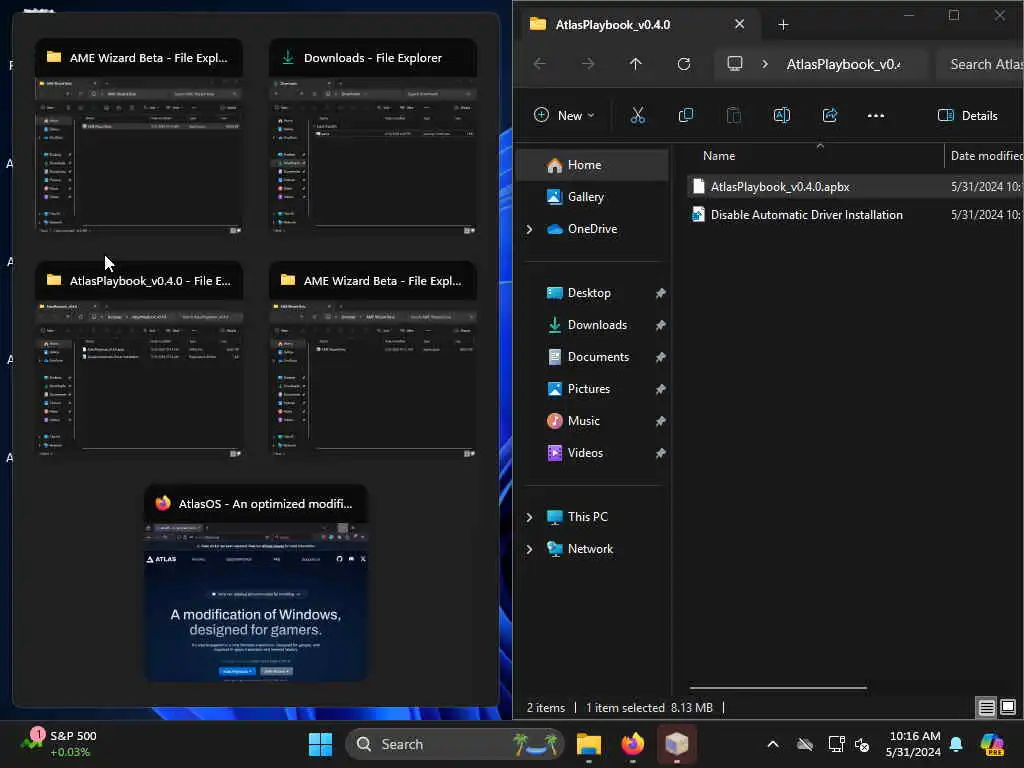This screenshot has height=768, width=1024.
Task: Add a new File Explorer tab
Action: pos(783,25)
